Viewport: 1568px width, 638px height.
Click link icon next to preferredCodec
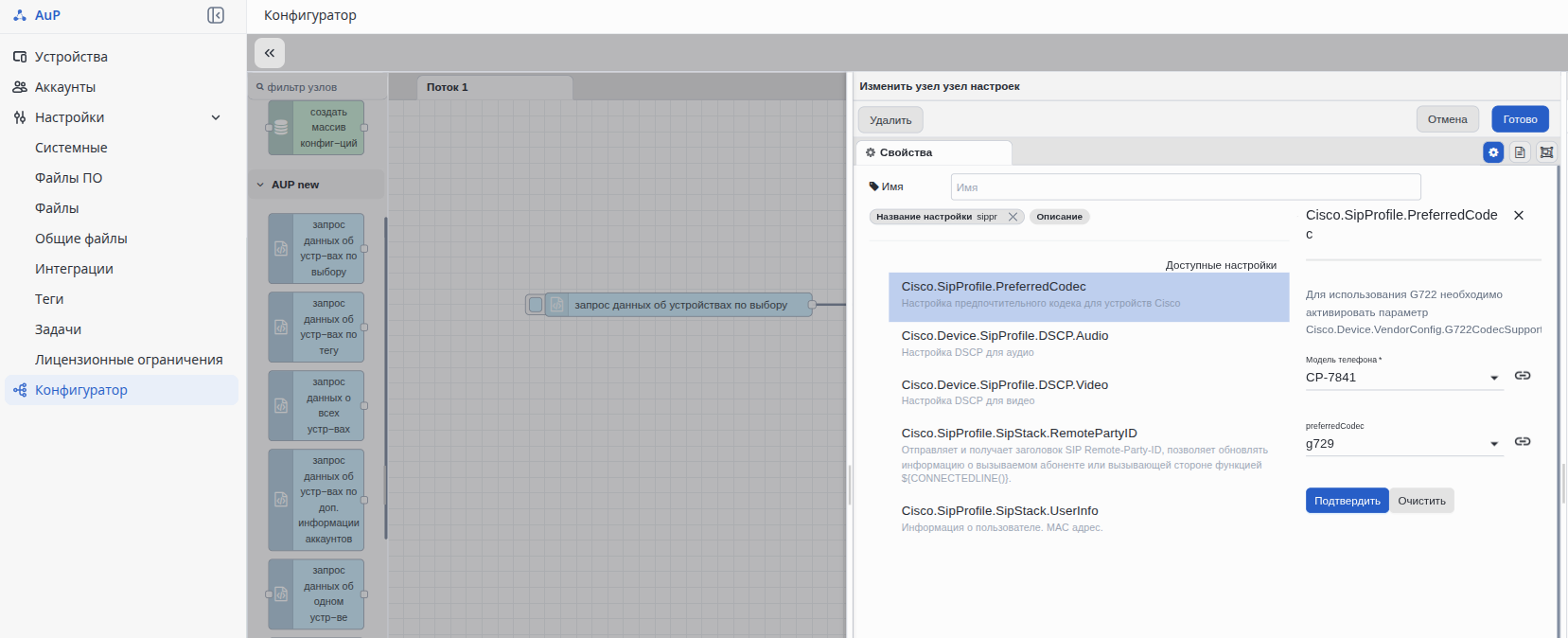[x=1523, y=442]
